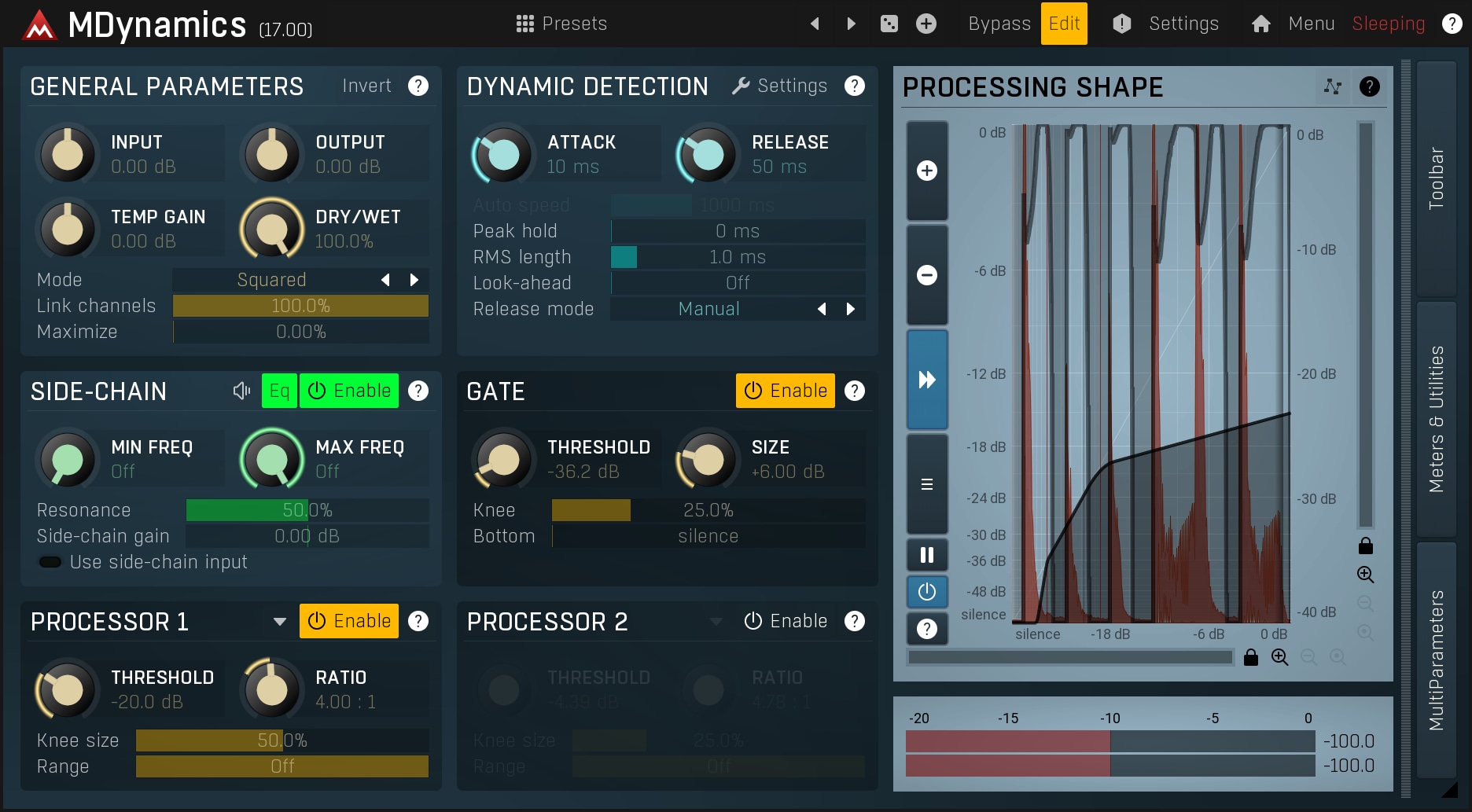This screenshot has width=1472, height=812.
Task: Open the Meters & Utilities side tab
Action: [x=1436, y=418]
